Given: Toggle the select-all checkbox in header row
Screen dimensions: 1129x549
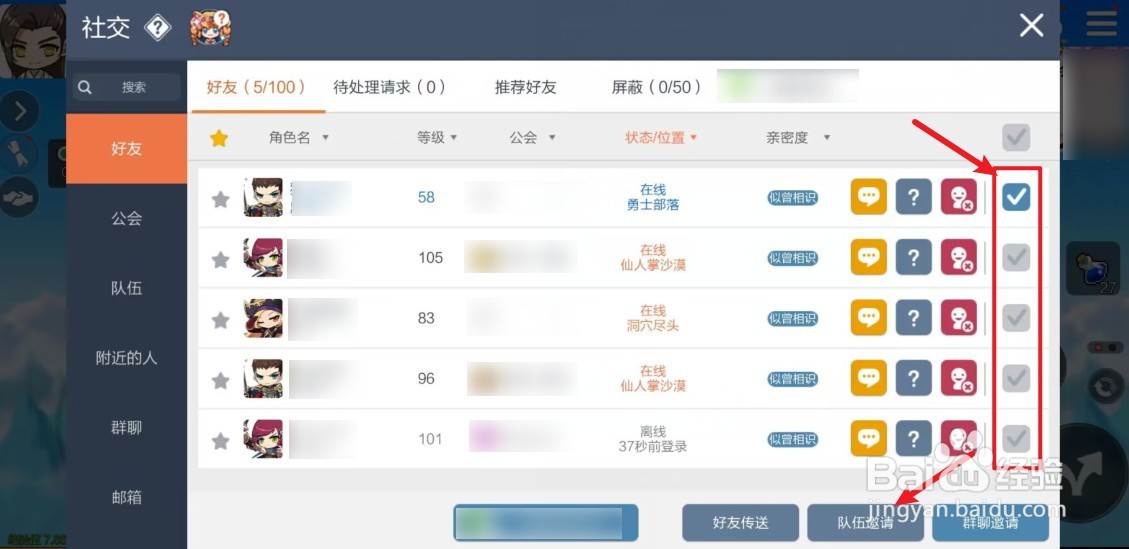Looking at the screenshot, I should (x=1016, y=137).
